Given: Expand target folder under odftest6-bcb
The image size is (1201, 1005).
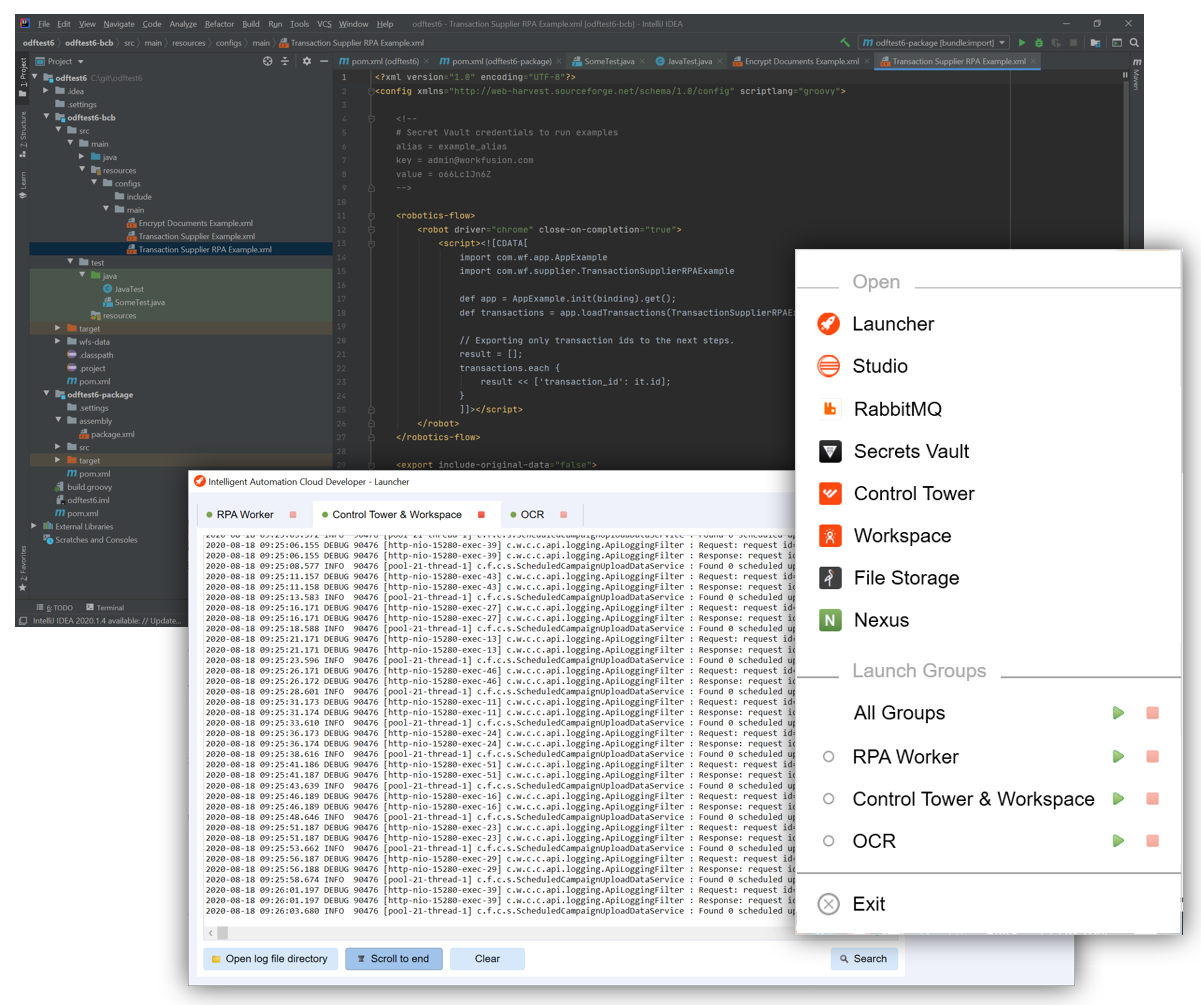Looking at the screenshot, I should (59, 328).
